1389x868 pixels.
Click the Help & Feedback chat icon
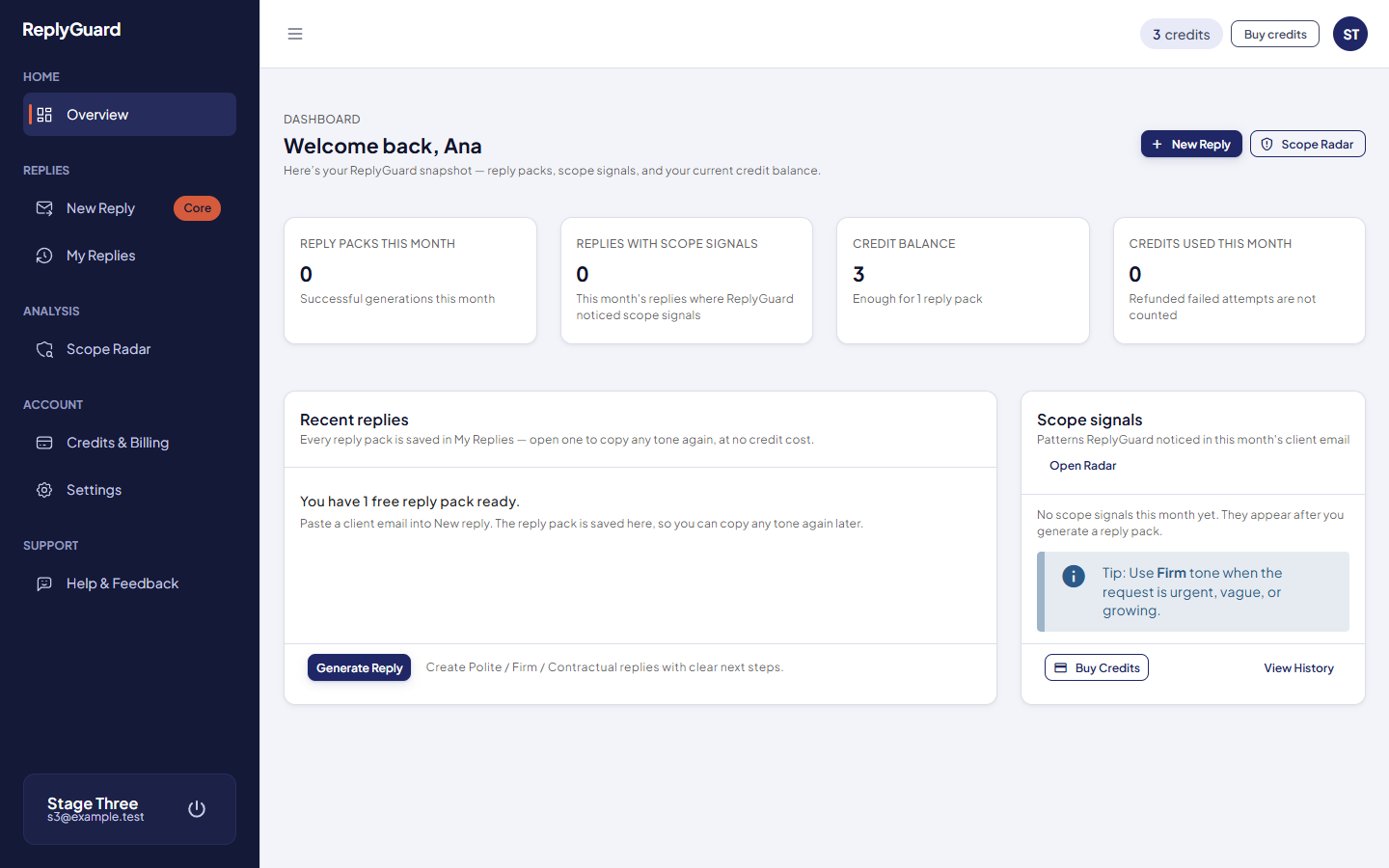coord(44,583)
